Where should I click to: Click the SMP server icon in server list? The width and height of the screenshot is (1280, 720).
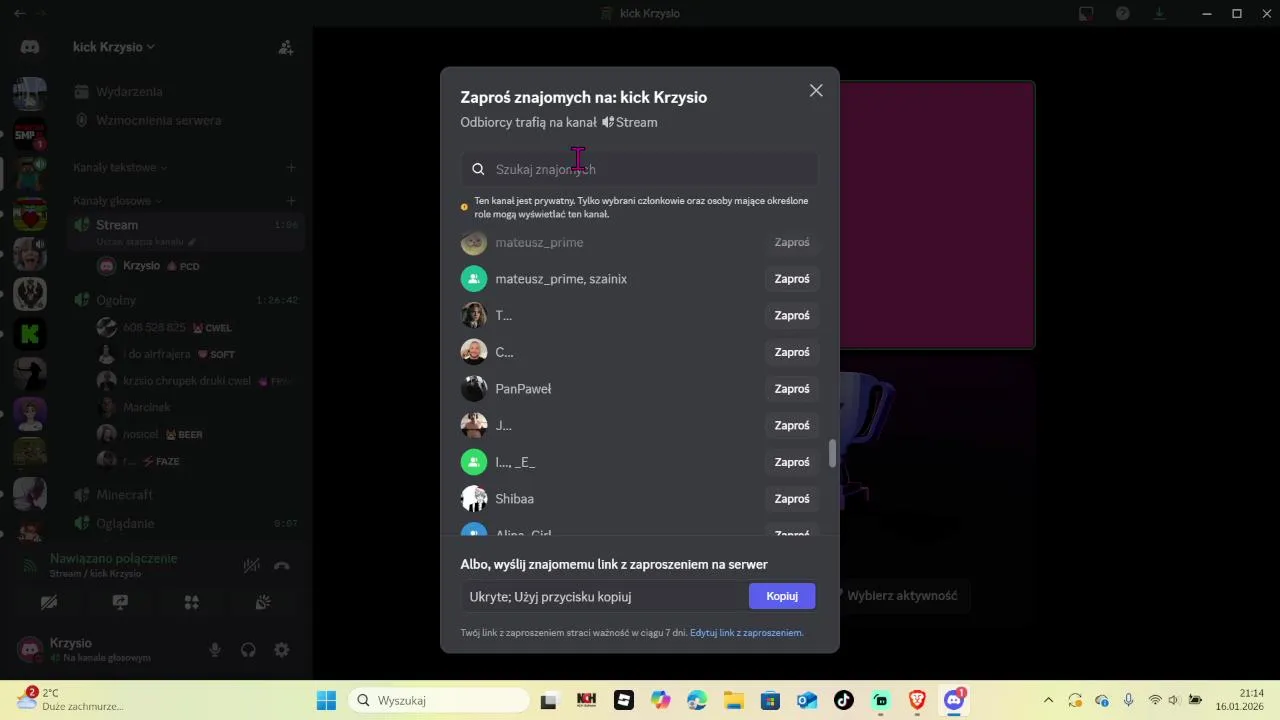30,136
